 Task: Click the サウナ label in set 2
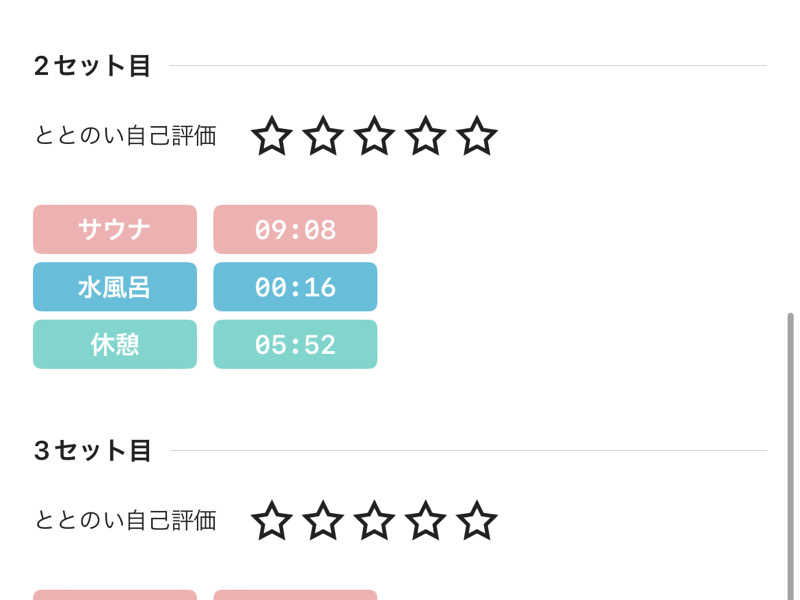pyautogui.click(x=115, y=230)
